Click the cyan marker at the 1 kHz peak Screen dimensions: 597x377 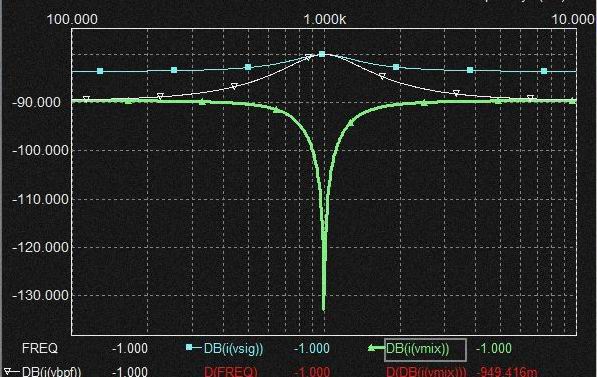322,54
